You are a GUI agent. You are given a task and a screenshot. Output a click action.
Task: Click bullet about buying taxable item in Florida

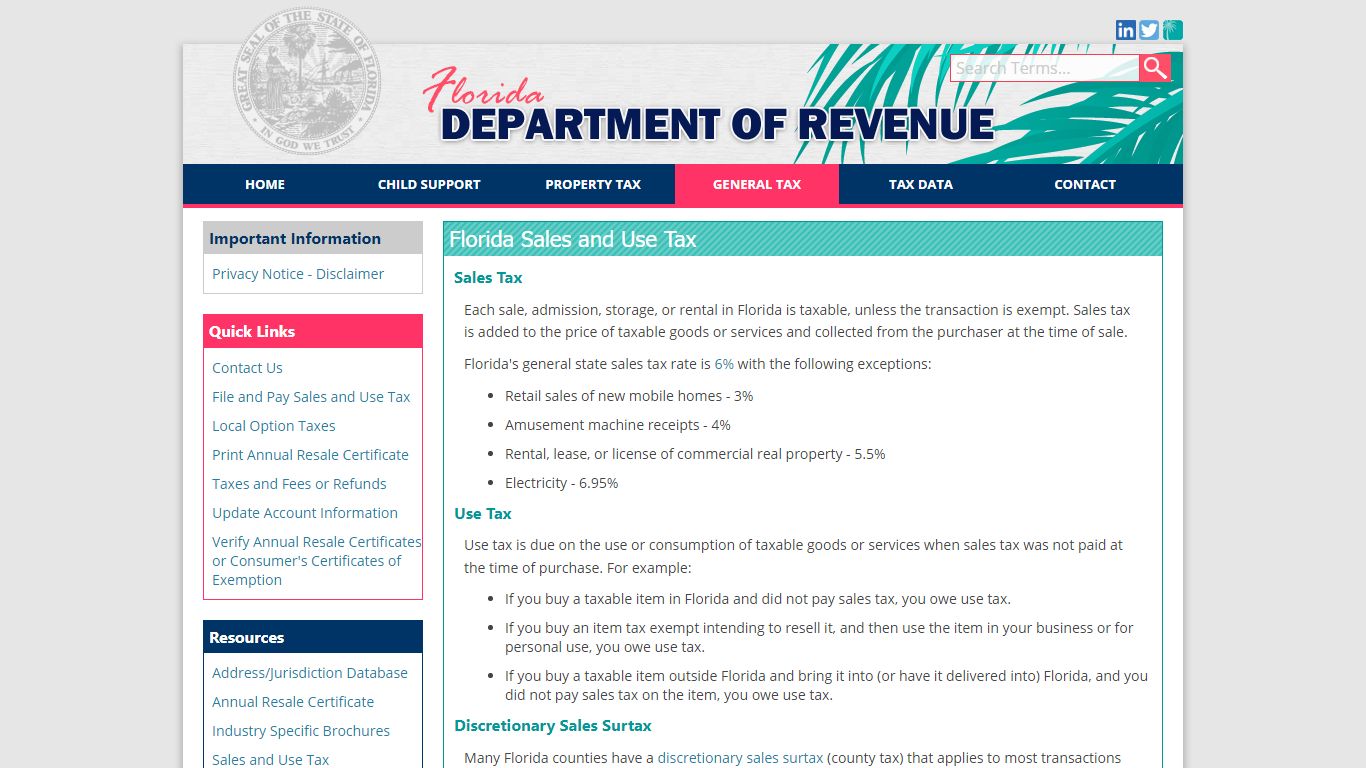point(758,599)
